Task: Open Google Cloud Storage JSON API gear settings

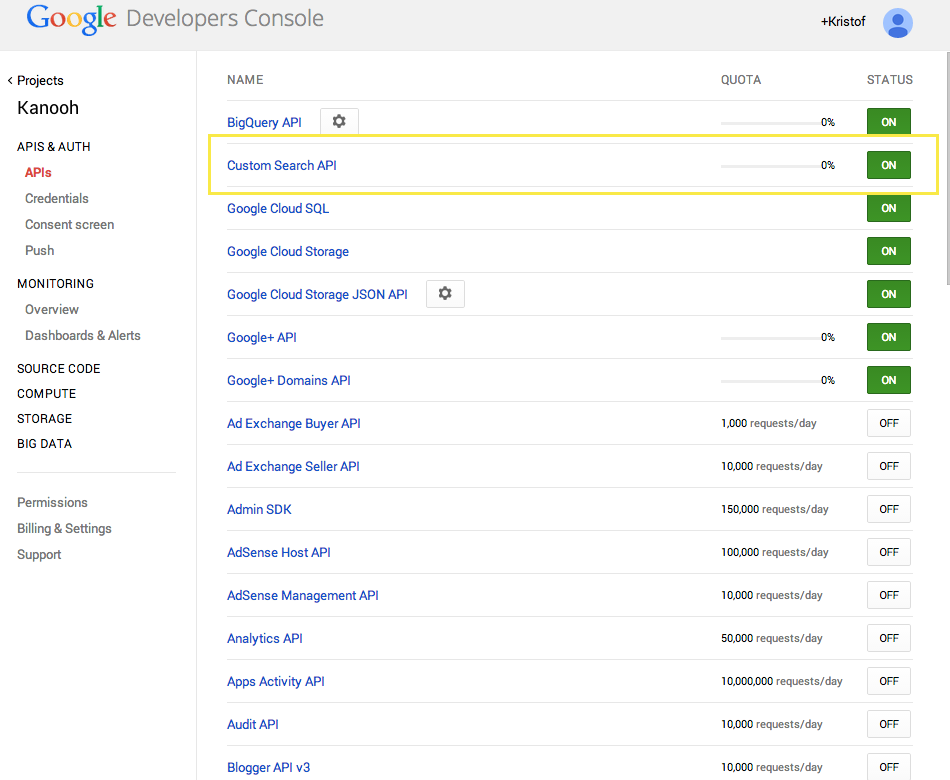Action: click(445, 294)
